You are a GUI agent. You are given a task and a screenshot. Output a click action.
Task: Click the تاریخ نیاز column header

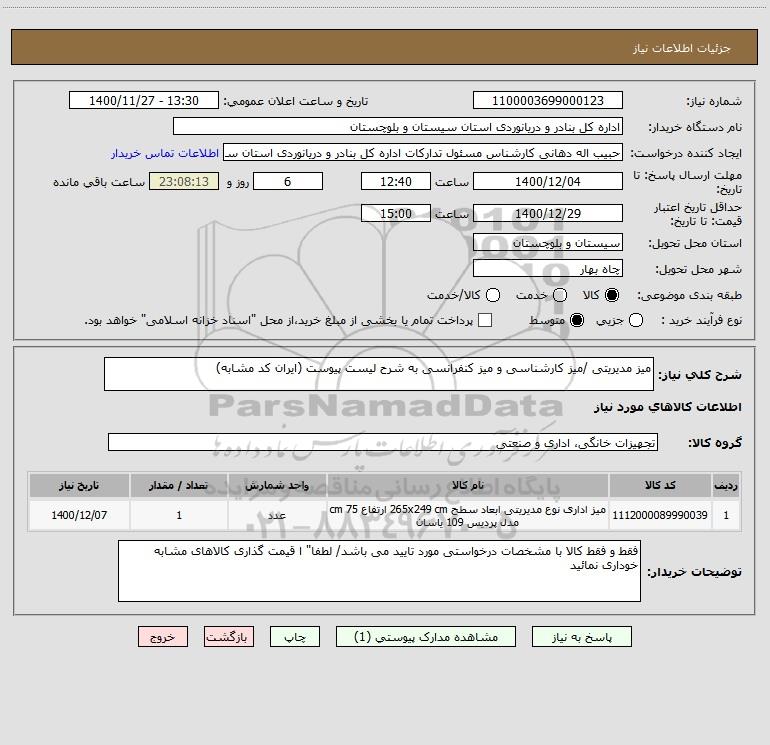[x=79, y=485]
